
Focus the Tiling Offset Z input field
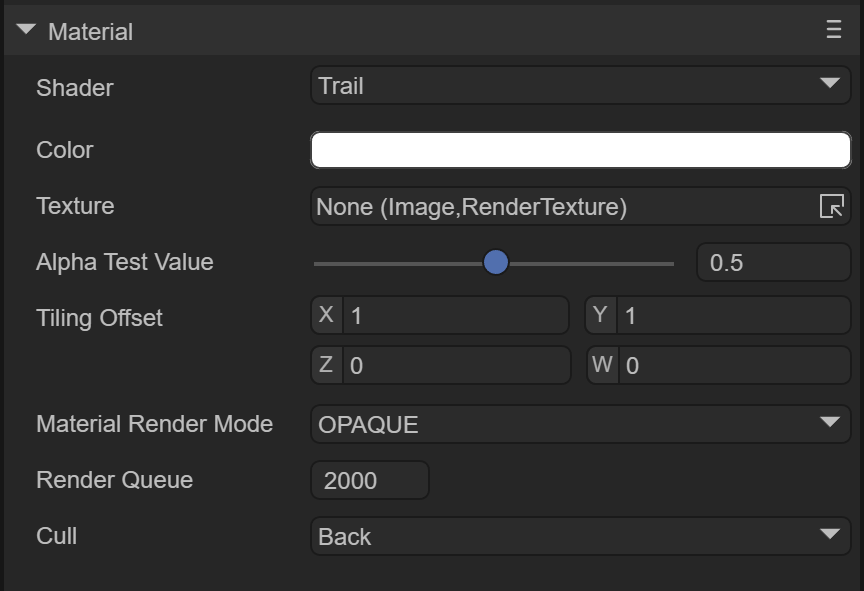(454, 366)
